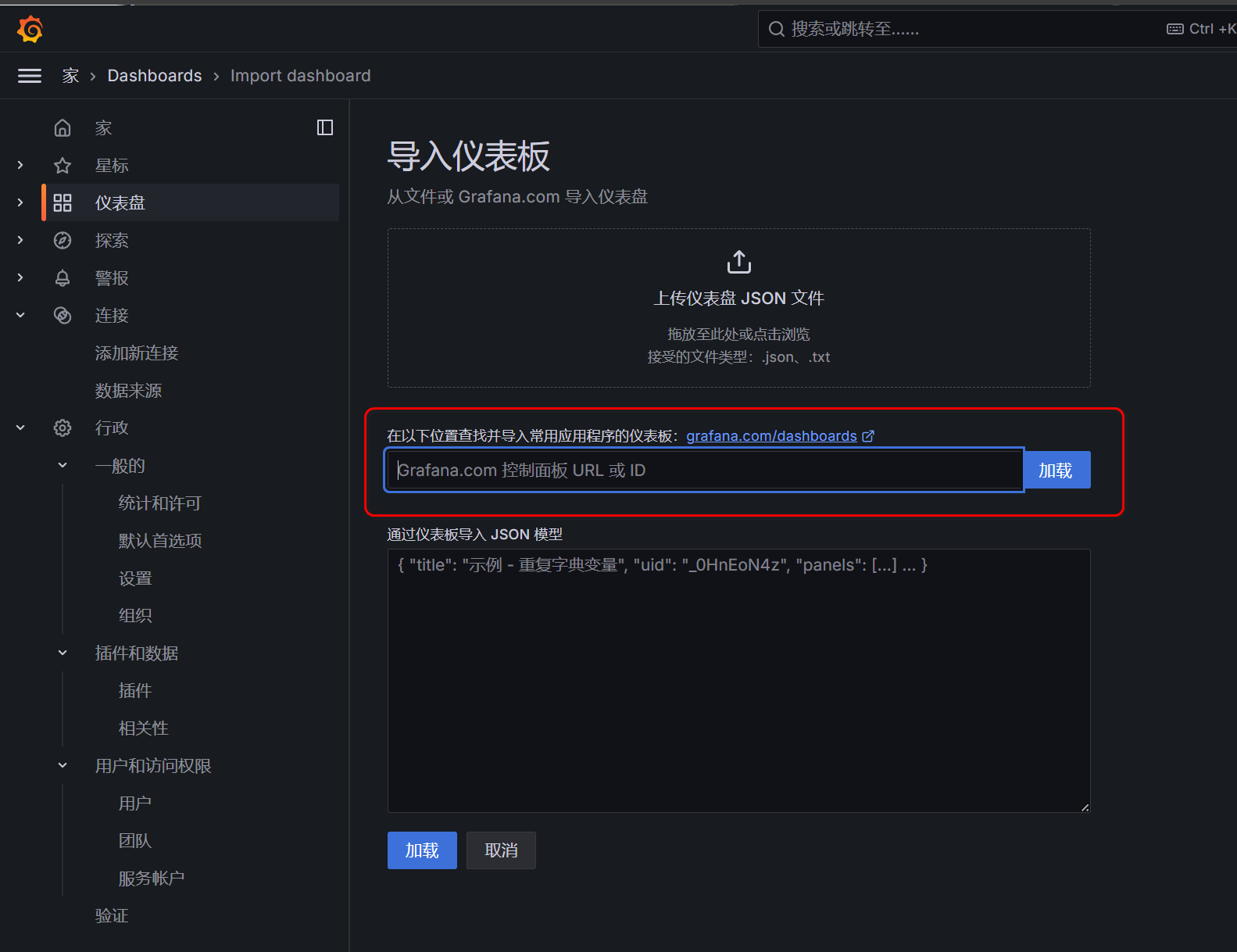Click the search magnifier icon
Screen dimensions: 1237x952
[776, 29]
